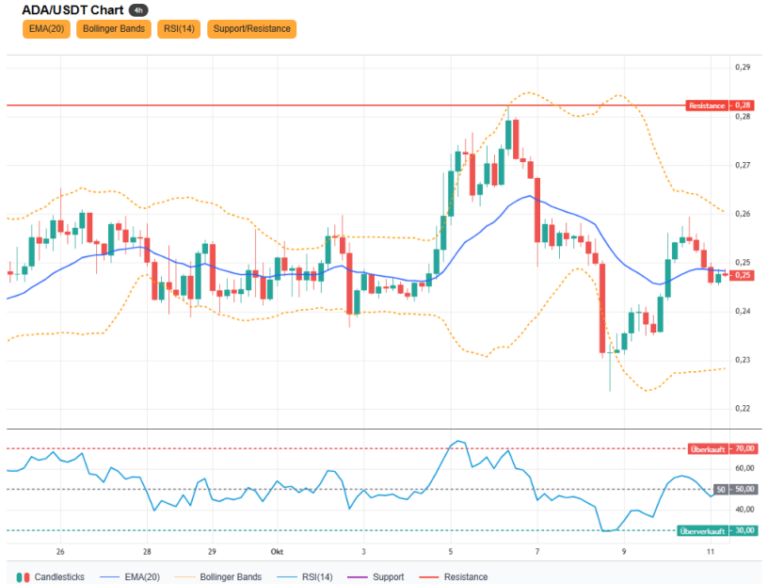Click the date label 29 on time axis
The width and height of the screenshot is (768, 584).
coord(212,552)
